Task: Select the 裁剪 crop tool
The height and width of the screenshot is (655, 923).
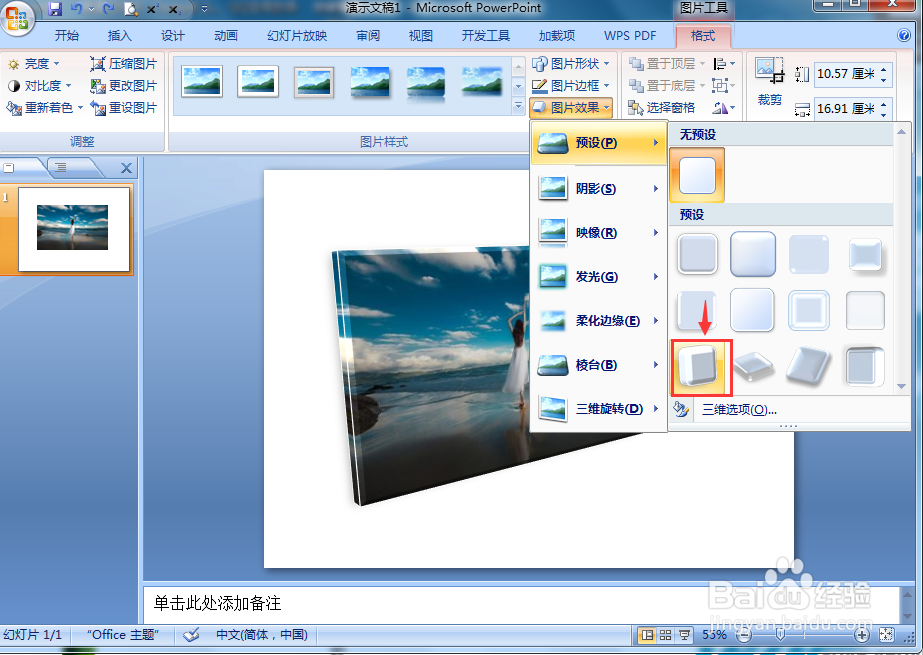Action: 770,82
